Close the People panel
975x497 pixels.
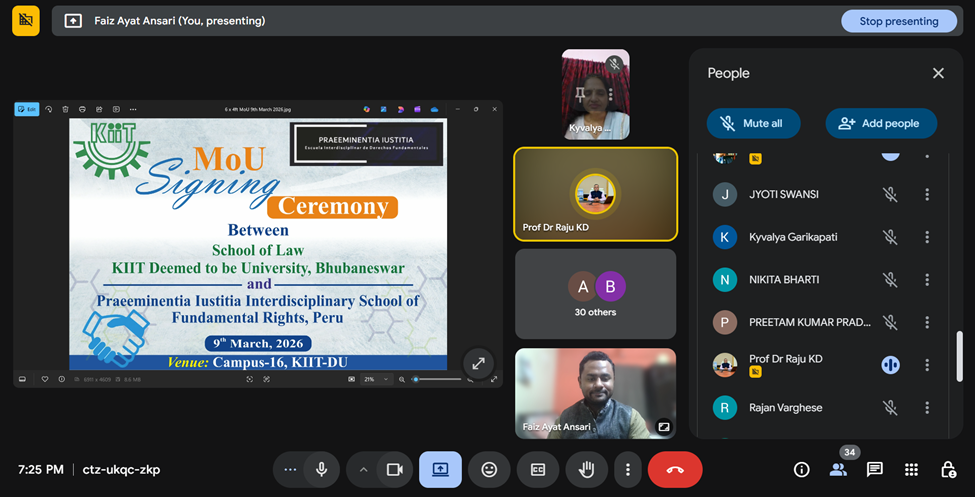938,73
